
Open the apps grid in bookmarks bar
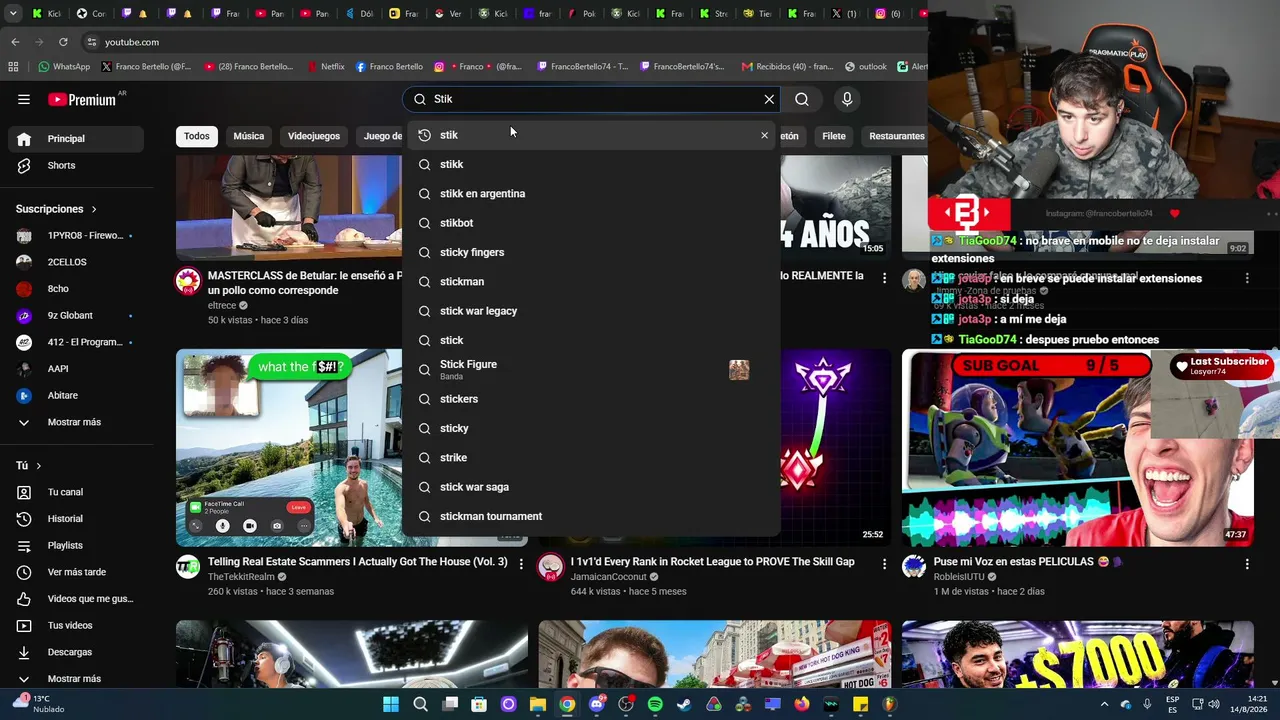click(13, 67)
